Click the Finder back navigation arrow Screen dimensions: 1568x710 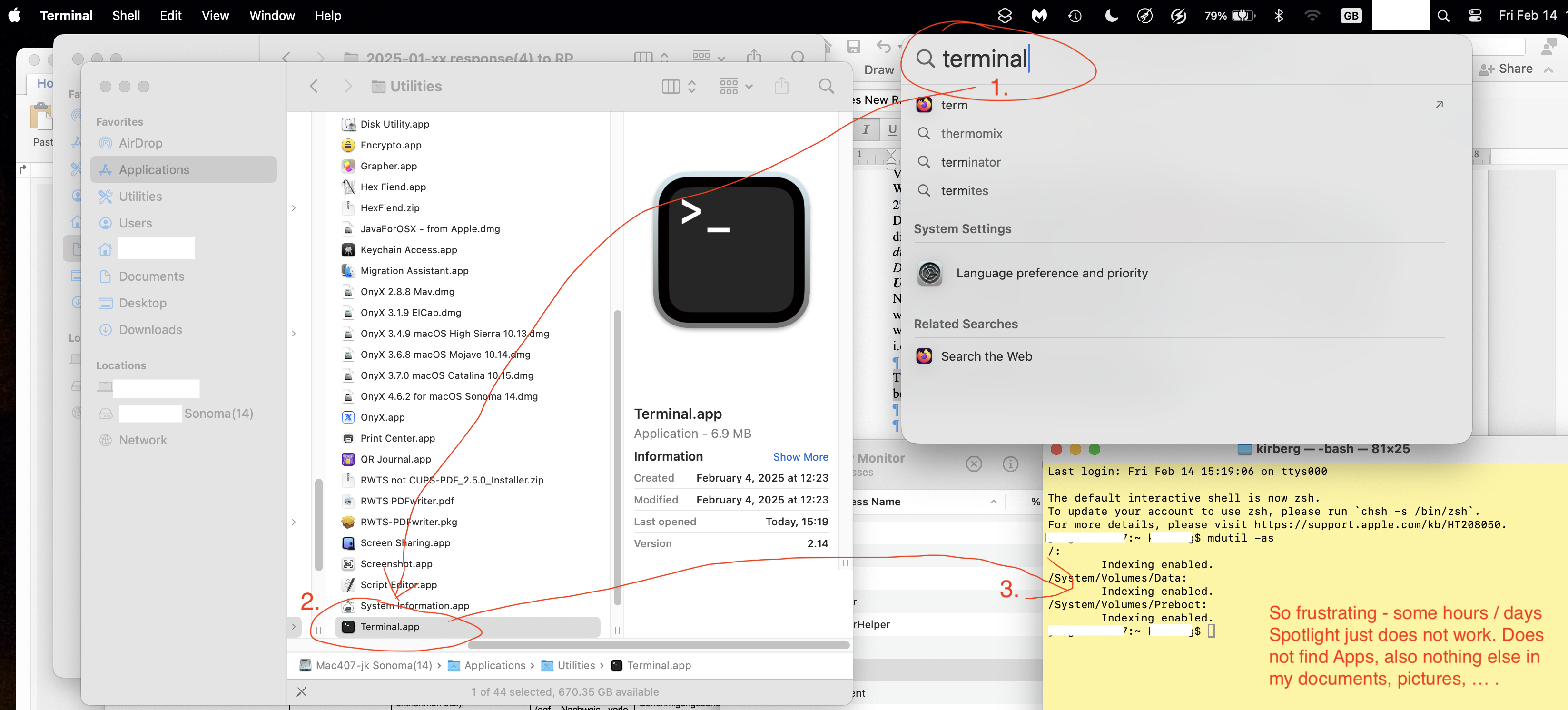pos(314,87)
